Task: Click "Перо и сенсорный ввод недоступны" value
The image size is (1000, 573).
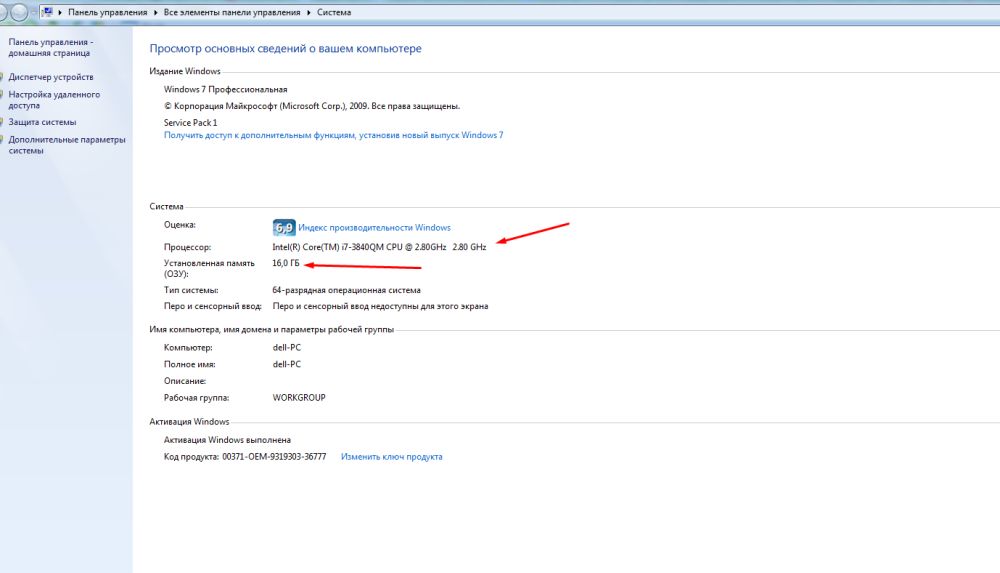Action: click(380, 306)
